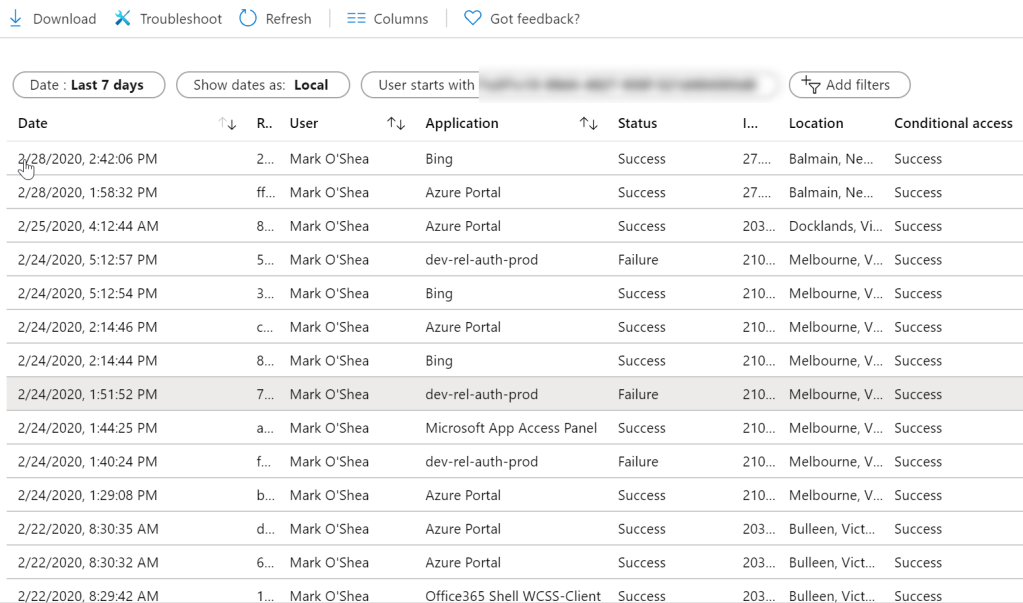Screen dimensions: 1023x603
Task: Click the Location column header
Action: point(816,124)
